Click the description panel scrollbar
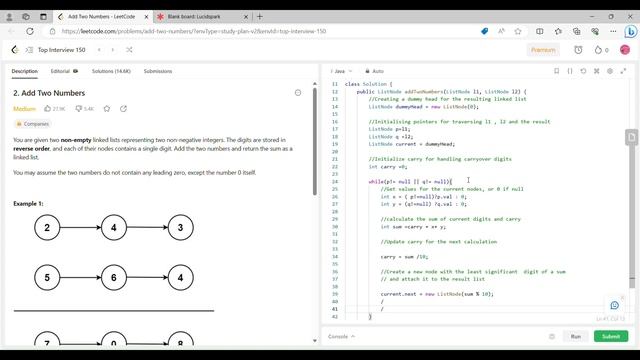640x360 pixels. point(315,142)
